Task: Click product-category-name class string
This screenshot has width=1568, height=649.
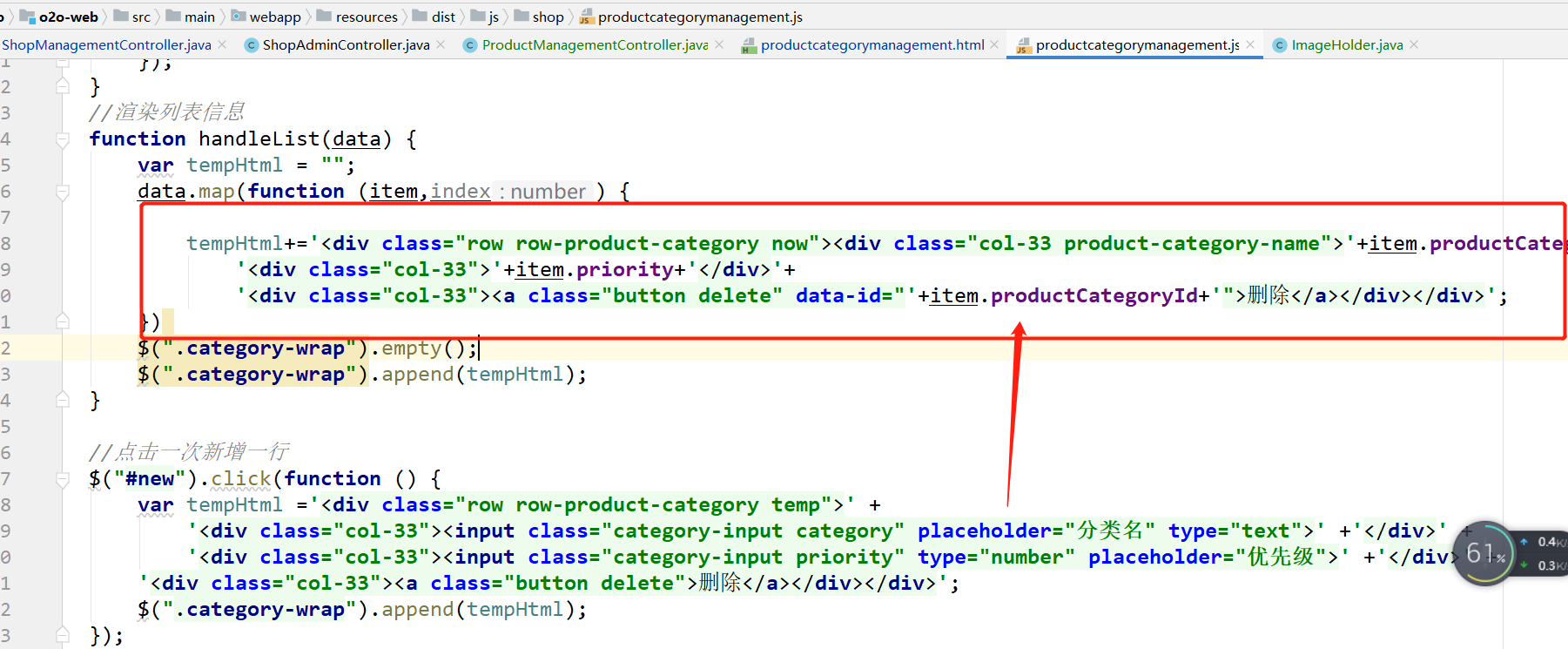Action: point(1191,244)
